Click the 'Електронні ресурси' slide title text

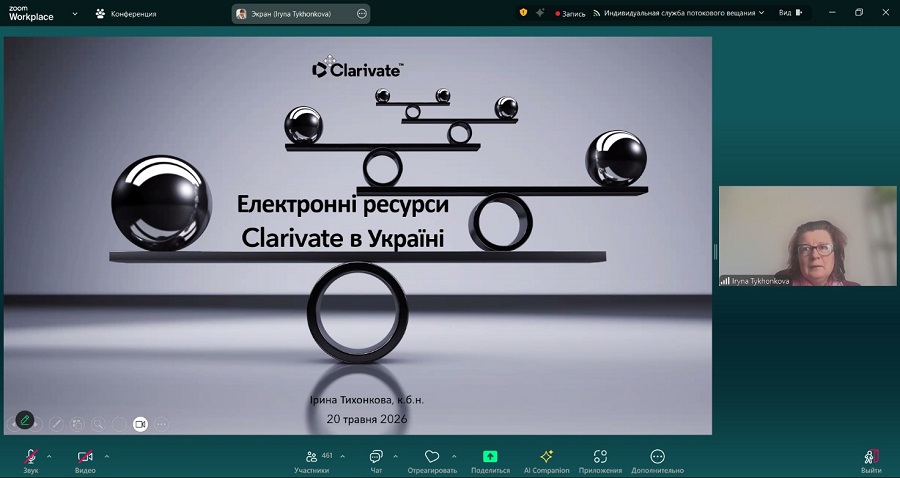(343, 204)
